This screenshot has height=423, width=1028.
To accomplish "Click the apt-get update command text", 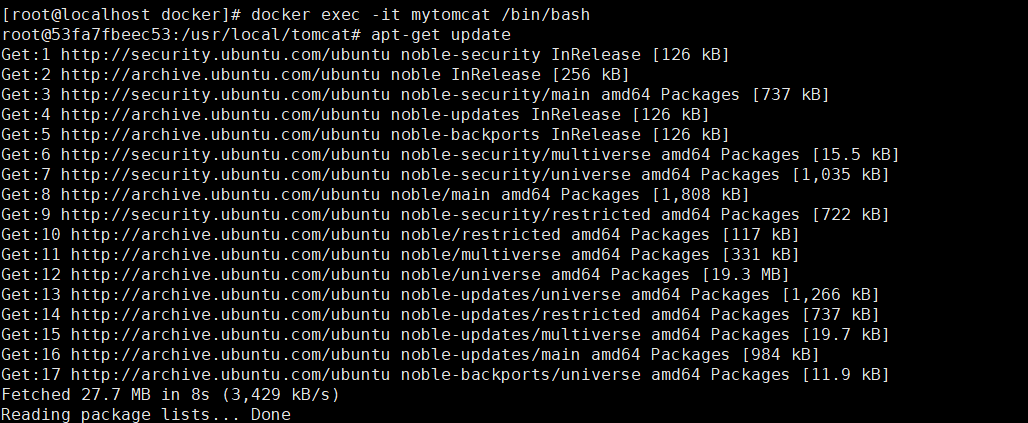I will pos(441,35).
